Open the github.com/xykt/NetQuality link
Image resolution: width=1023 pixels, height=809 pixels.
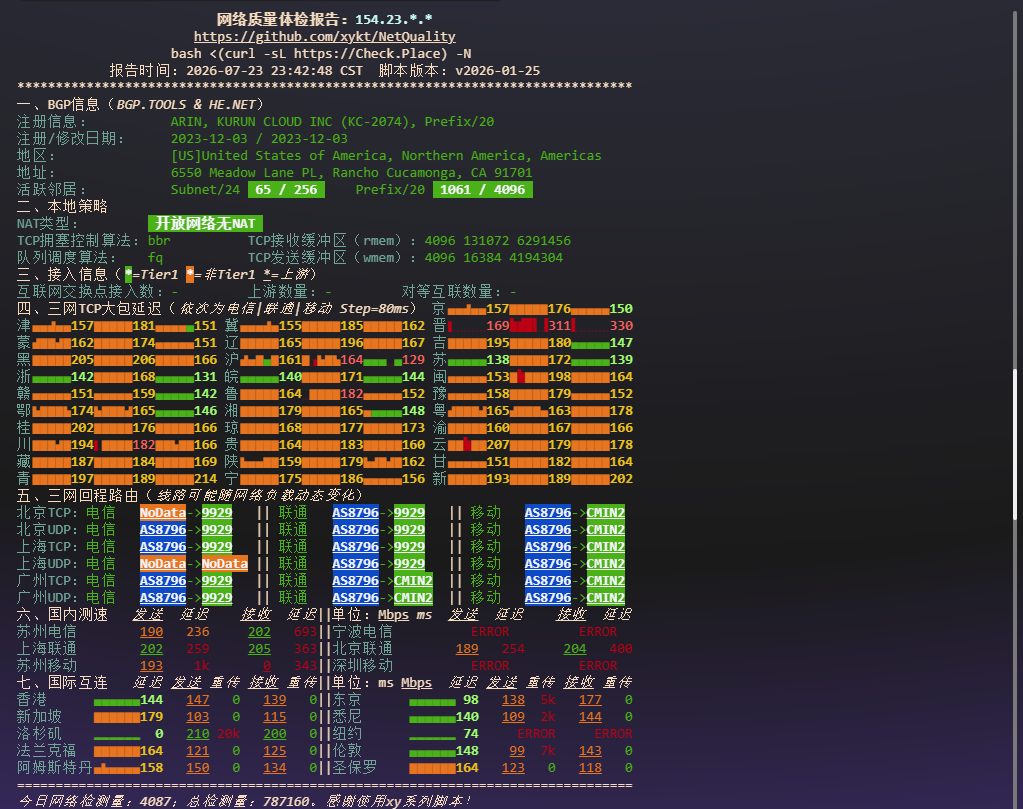[x=324, y=37]
